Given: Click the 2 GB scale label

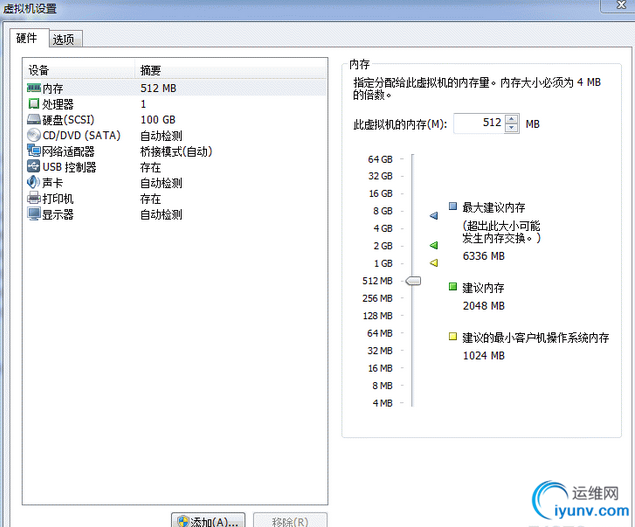Looking at the screenshot, I should 383,246.
